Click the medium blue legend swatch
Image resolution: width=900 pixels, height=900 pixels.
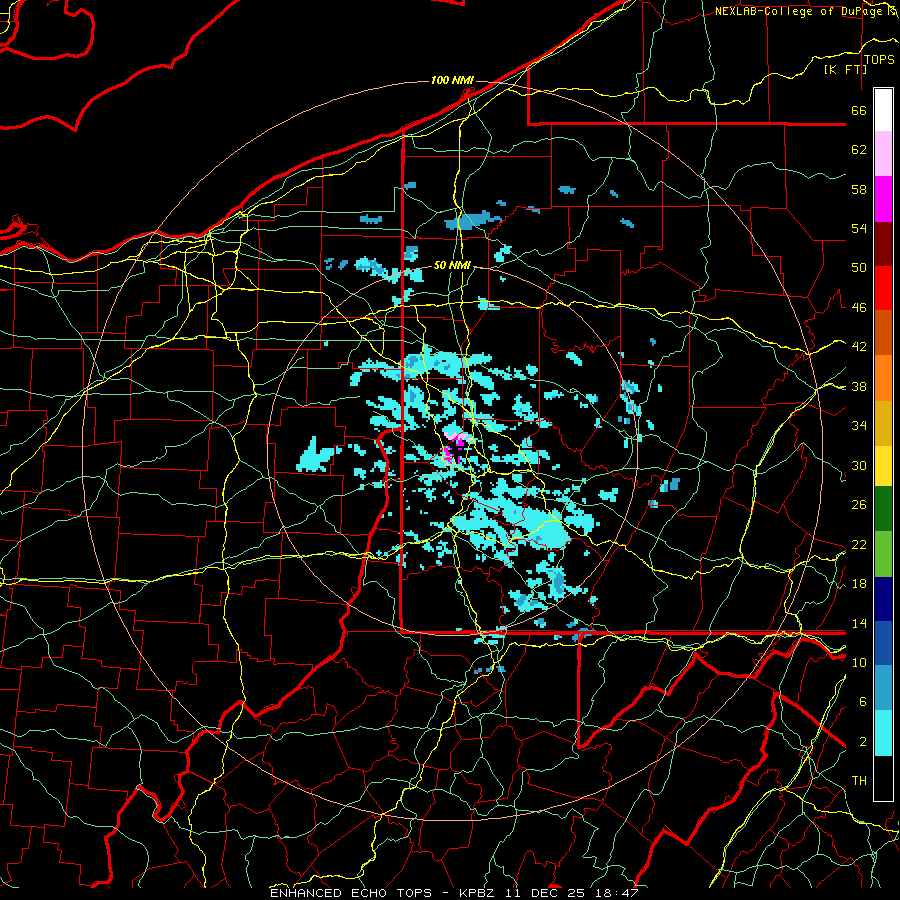pos(883,643)
